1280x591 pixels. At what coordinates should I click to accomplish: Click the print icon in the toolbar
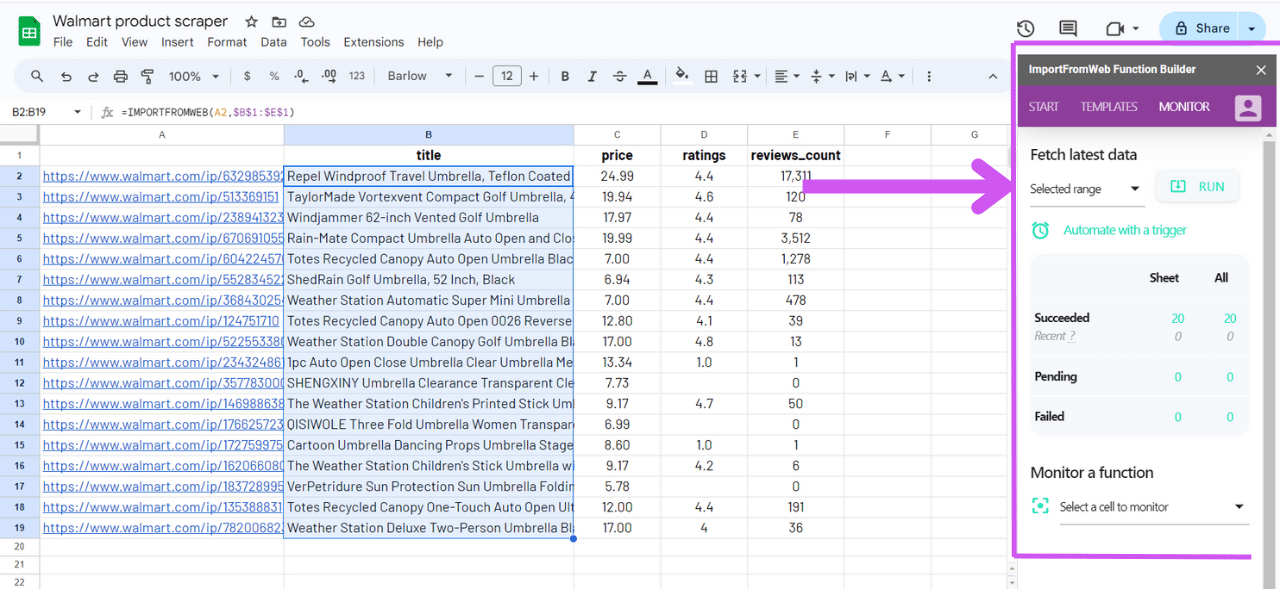pos(121,77)
